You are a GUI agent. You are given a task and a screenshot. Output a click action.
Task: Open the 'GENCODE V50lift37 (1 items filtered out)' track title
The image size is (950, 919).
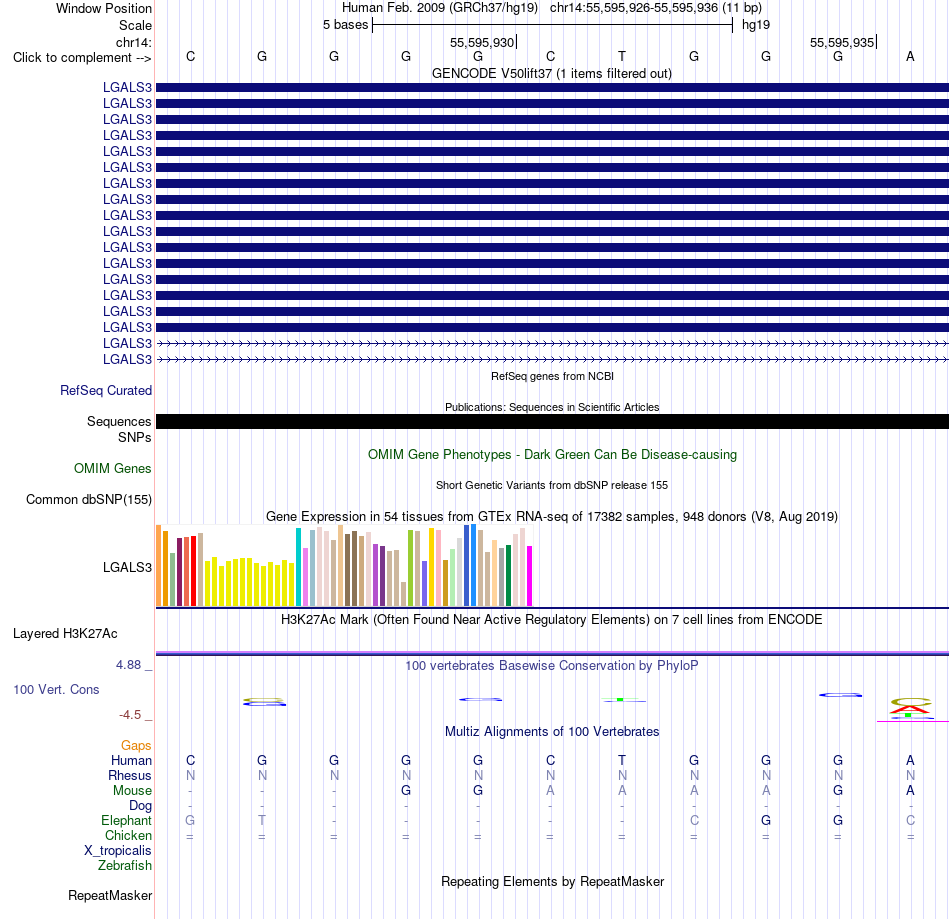[x=552, y=74]
